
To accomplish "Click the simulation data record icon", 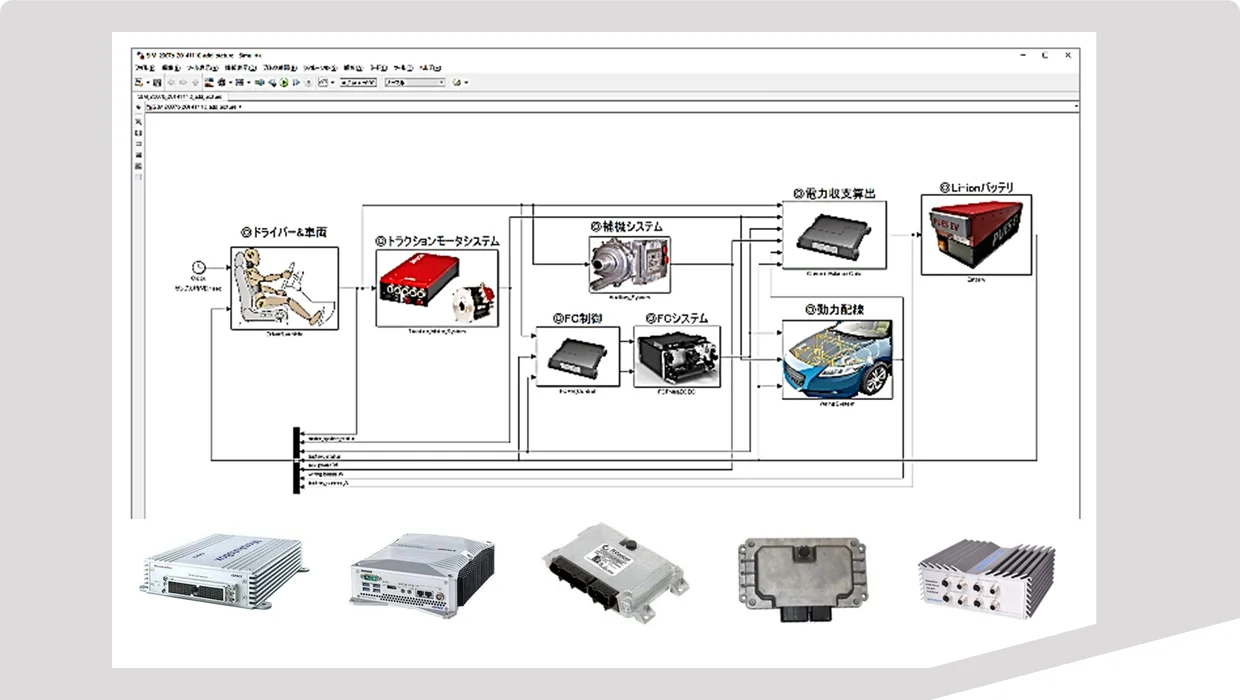I will click(322, 82).
